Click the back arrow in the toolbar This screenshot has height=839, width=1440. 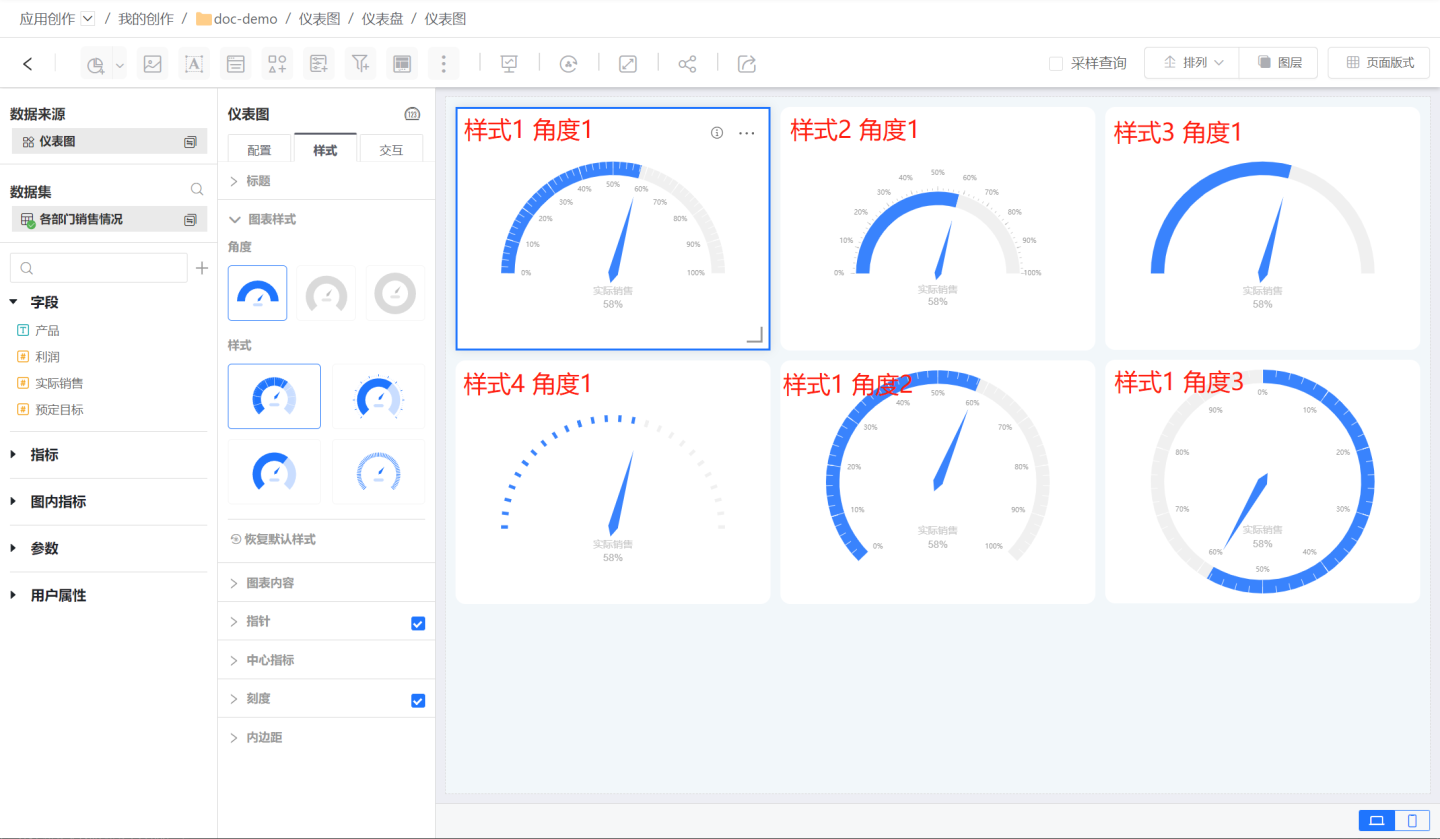pos(27,64)
